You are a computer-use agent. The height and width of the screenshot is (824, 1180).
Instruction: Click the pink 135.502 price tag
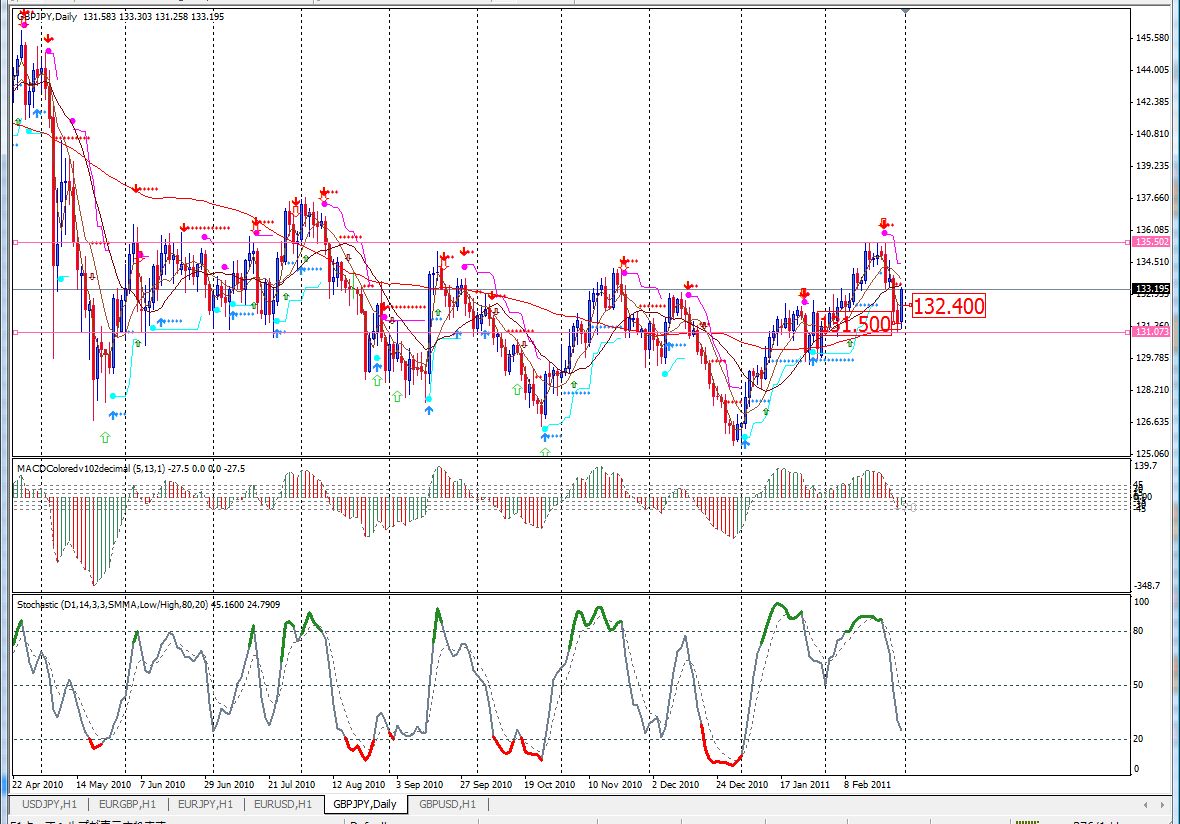pos(1151,242)
